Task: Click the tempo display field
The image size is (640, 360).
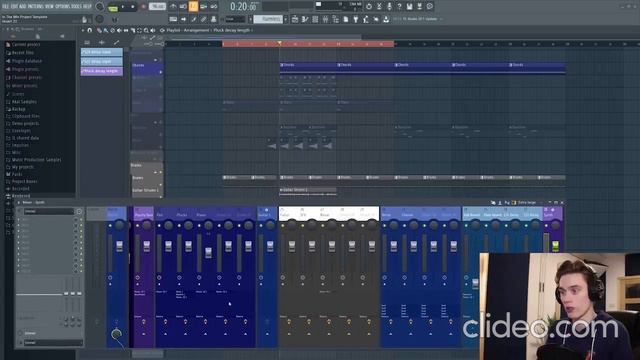Action: pos(157,7)
